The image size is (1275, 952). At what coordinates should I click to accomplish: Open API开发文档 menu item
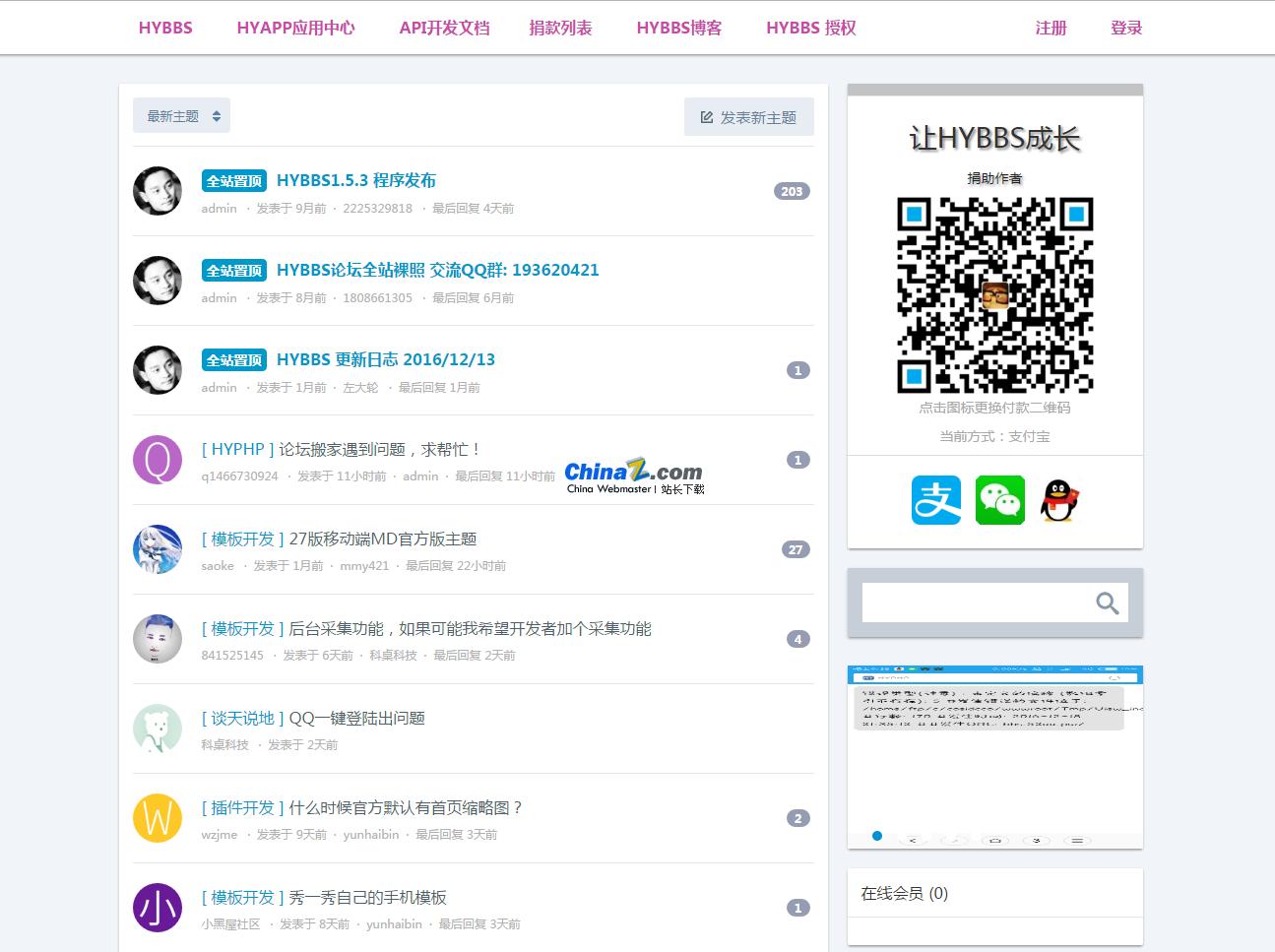coord(444,28)
